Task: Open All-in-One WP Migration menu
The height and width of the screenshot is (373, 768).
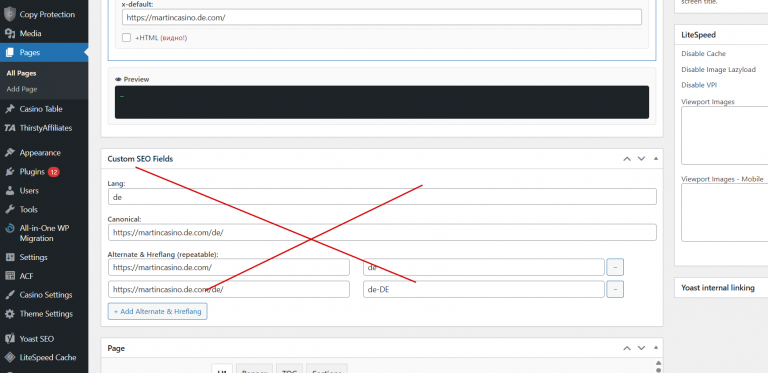Action: [x=44, y=233]
